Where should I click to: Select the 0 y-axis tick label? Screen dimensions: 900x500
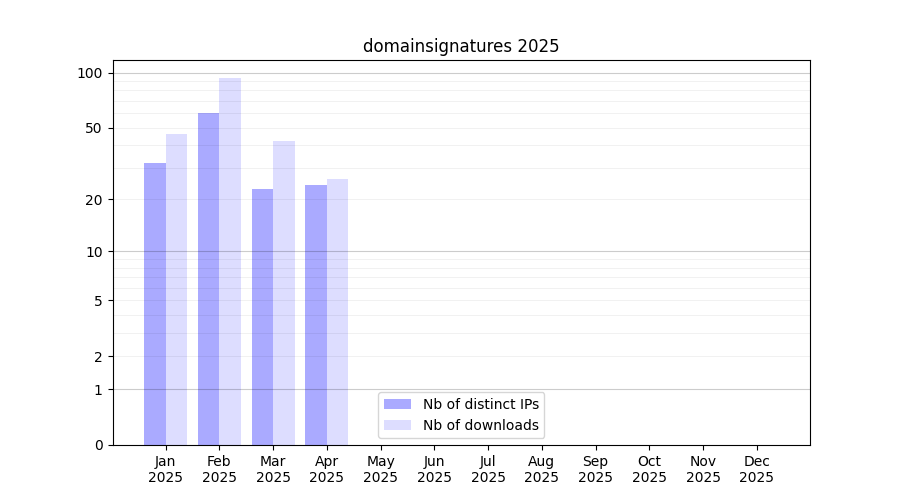[98, 445]
